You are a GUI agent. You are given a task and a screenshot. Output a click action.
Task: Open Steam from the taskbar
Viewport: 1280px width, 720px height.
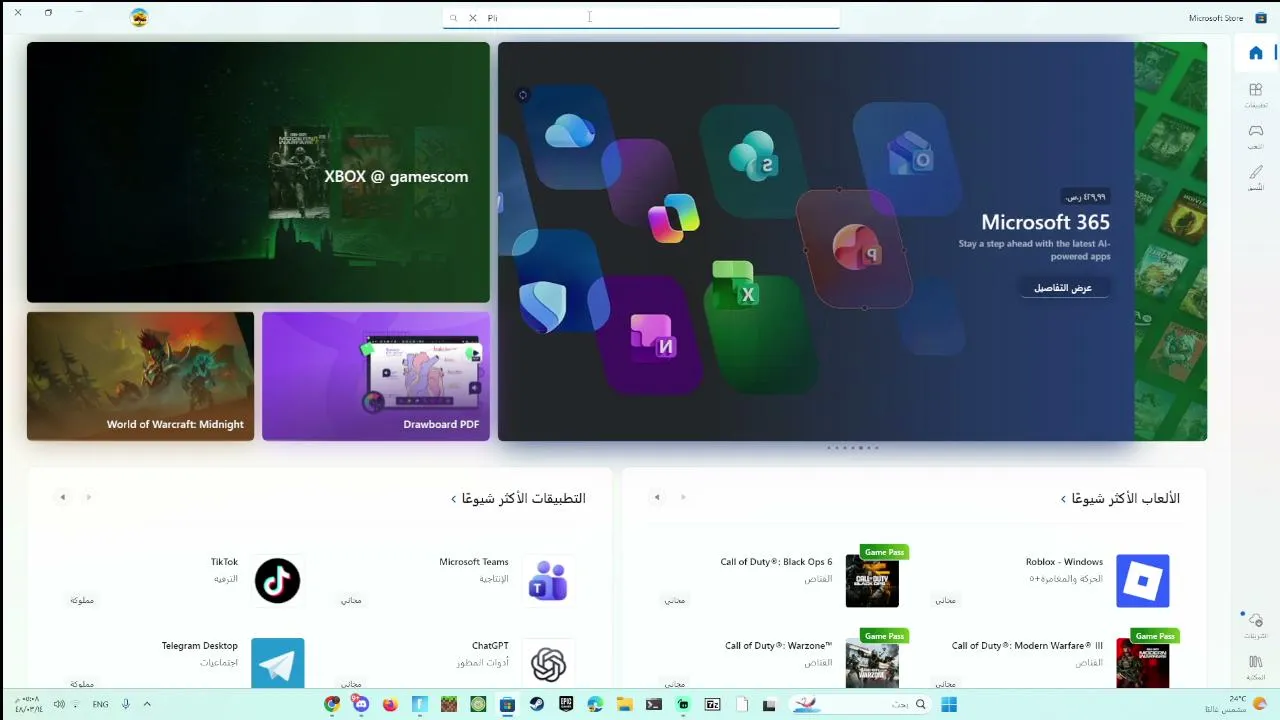[537, 704]
